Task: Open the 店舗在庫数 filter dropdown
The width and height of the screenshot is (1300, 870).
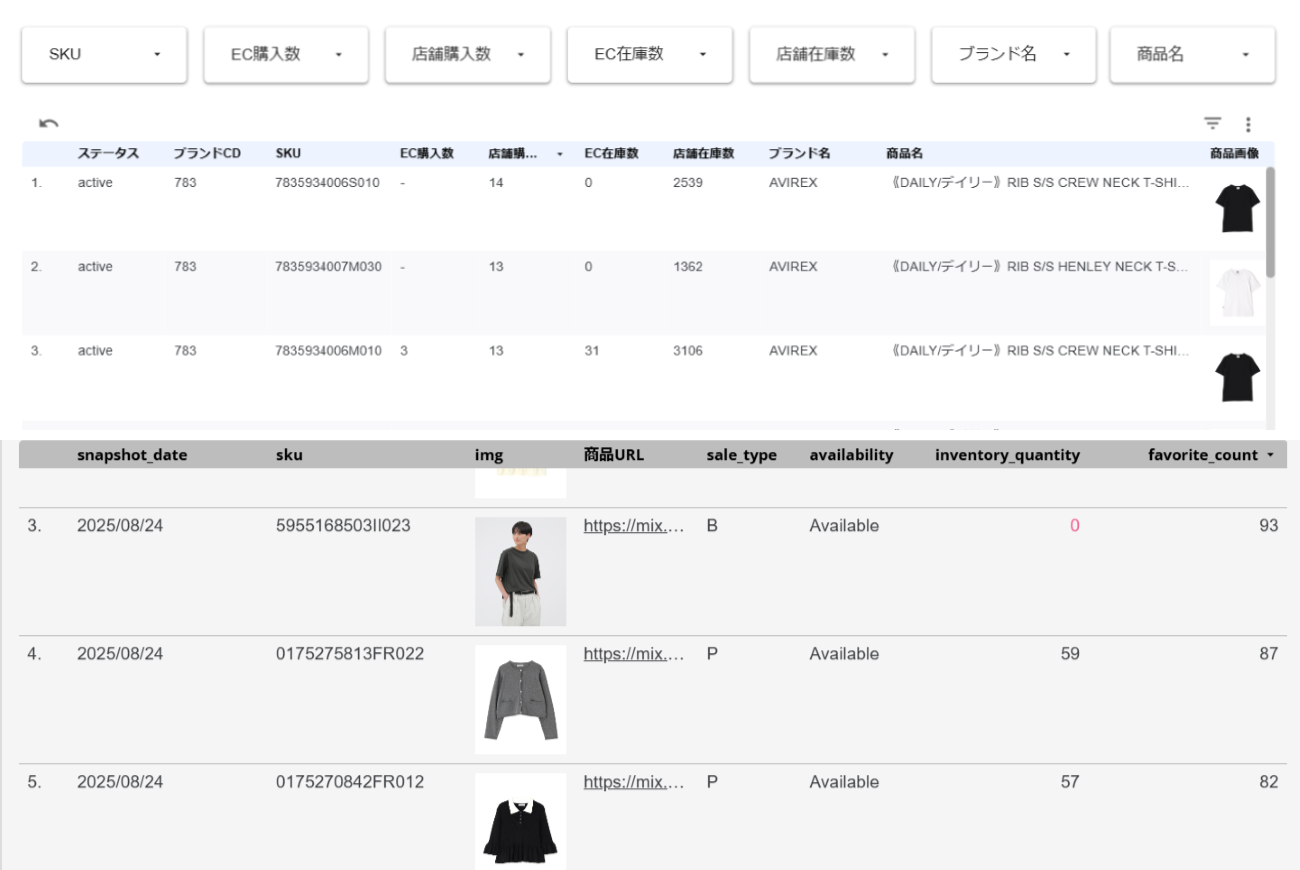Action: point(831,55)
